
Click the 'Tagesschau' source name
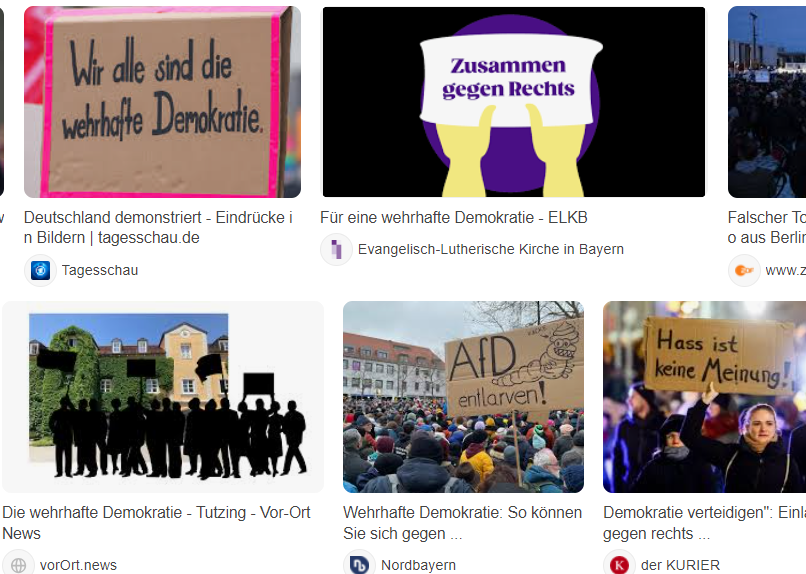tap(100, 270)
